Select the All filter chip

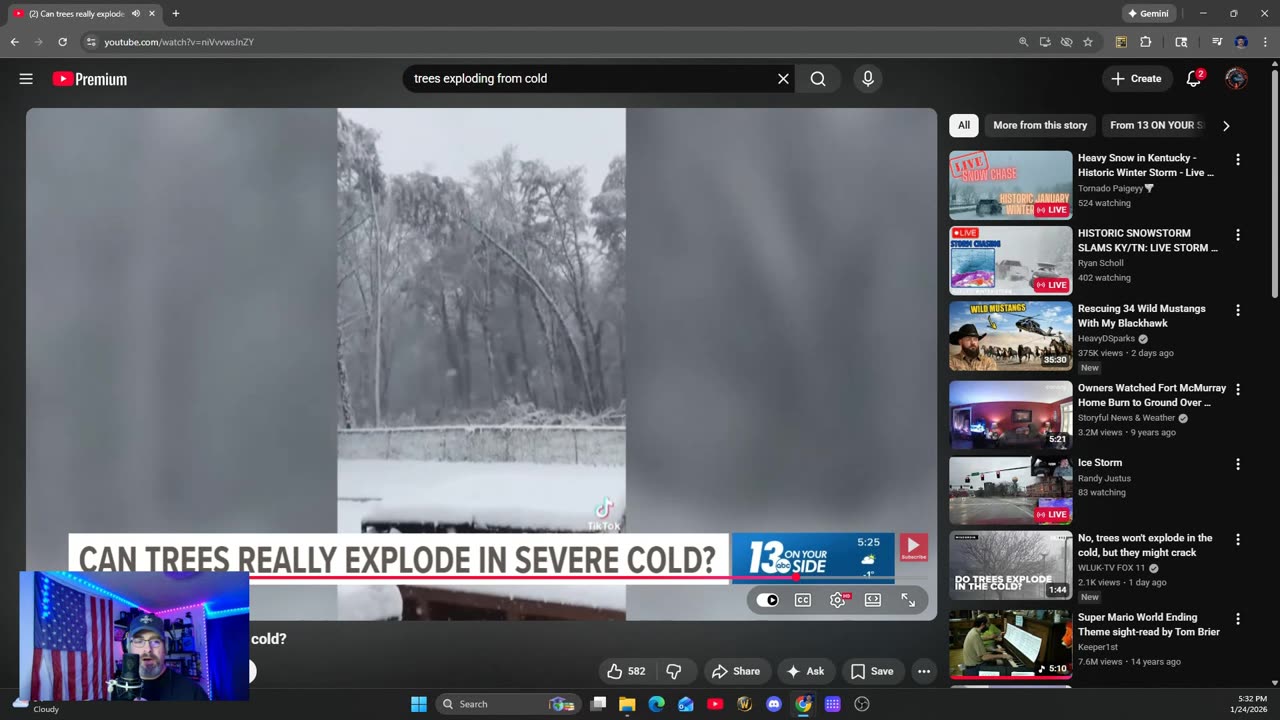[x=964, y=125]
